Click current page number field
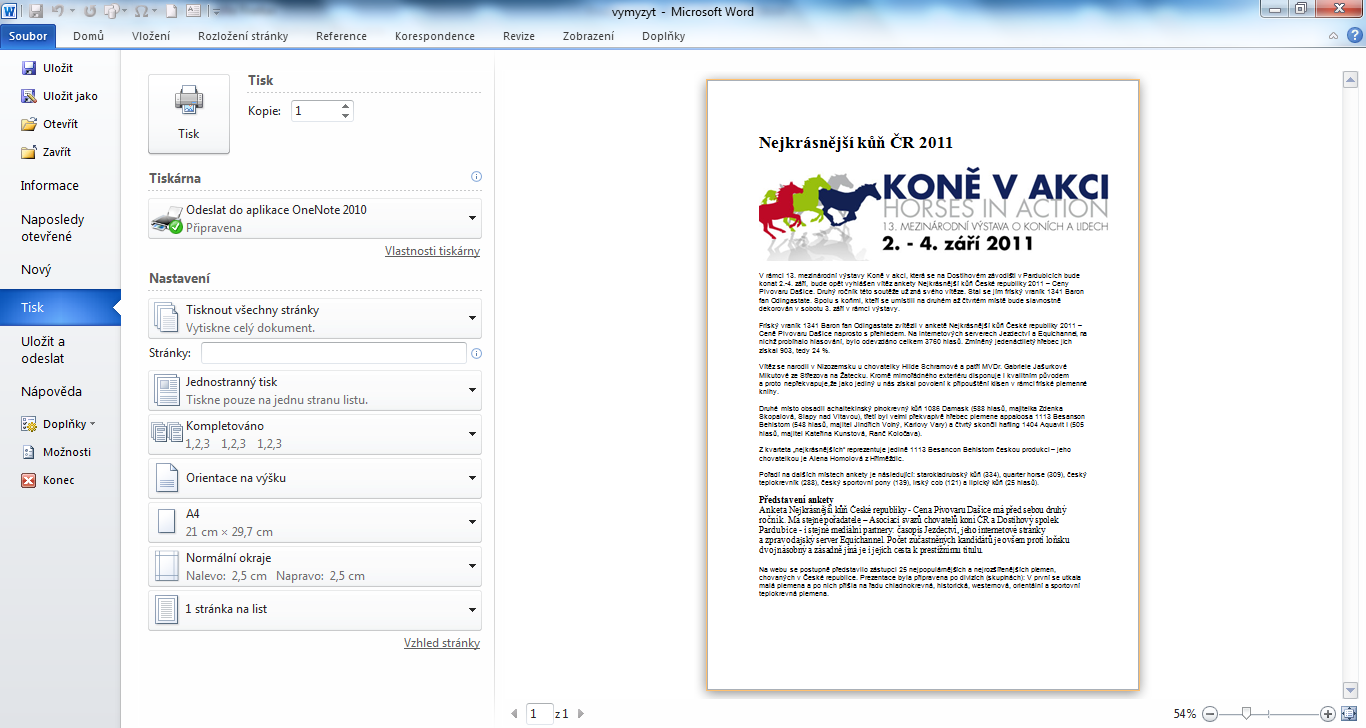This screenshot has height=728, width=1366. point(540,714)
